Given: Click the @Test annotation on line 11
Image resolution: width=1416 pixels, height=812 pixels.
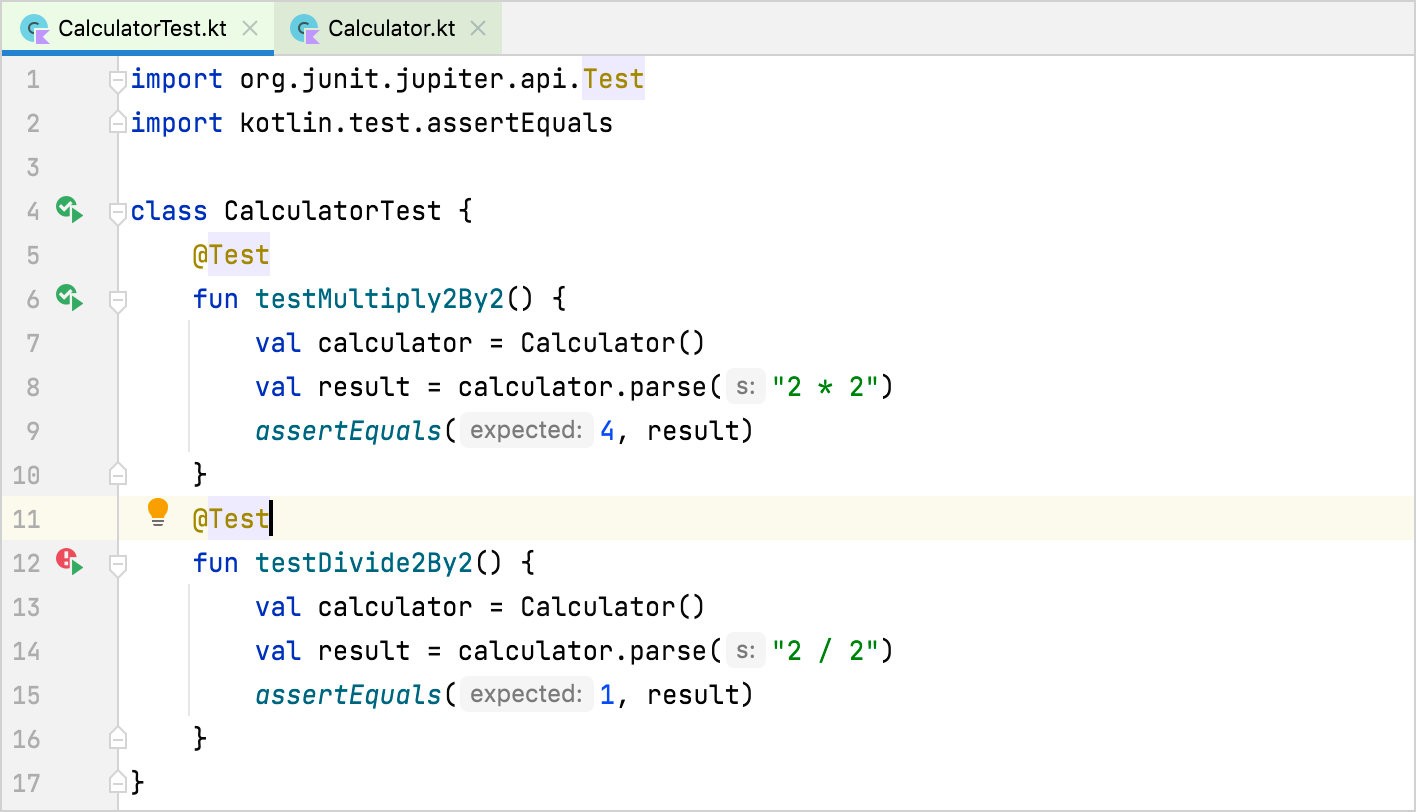Looking at the screenshot, I should click(x=231, y=519).
